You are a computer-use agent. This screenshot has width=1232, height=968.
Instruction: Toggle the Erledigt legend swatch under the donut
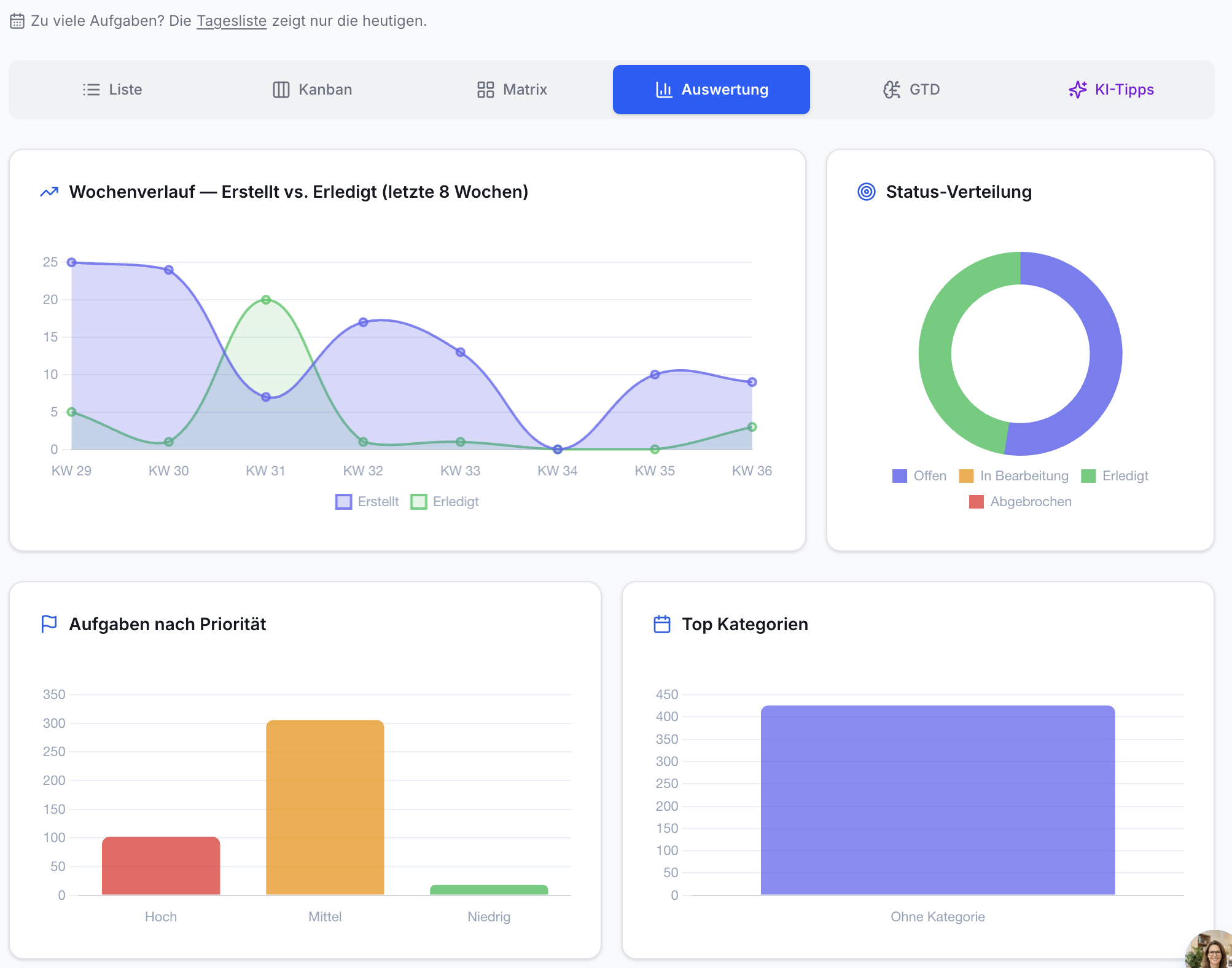coord(1088,476)
